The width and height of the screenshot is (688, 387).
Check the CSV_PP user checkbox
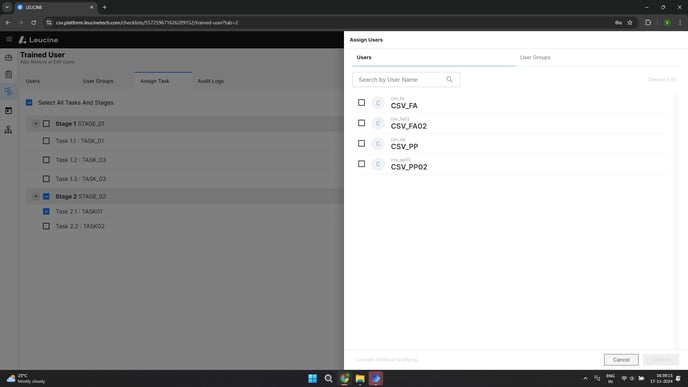click(361, 143)
